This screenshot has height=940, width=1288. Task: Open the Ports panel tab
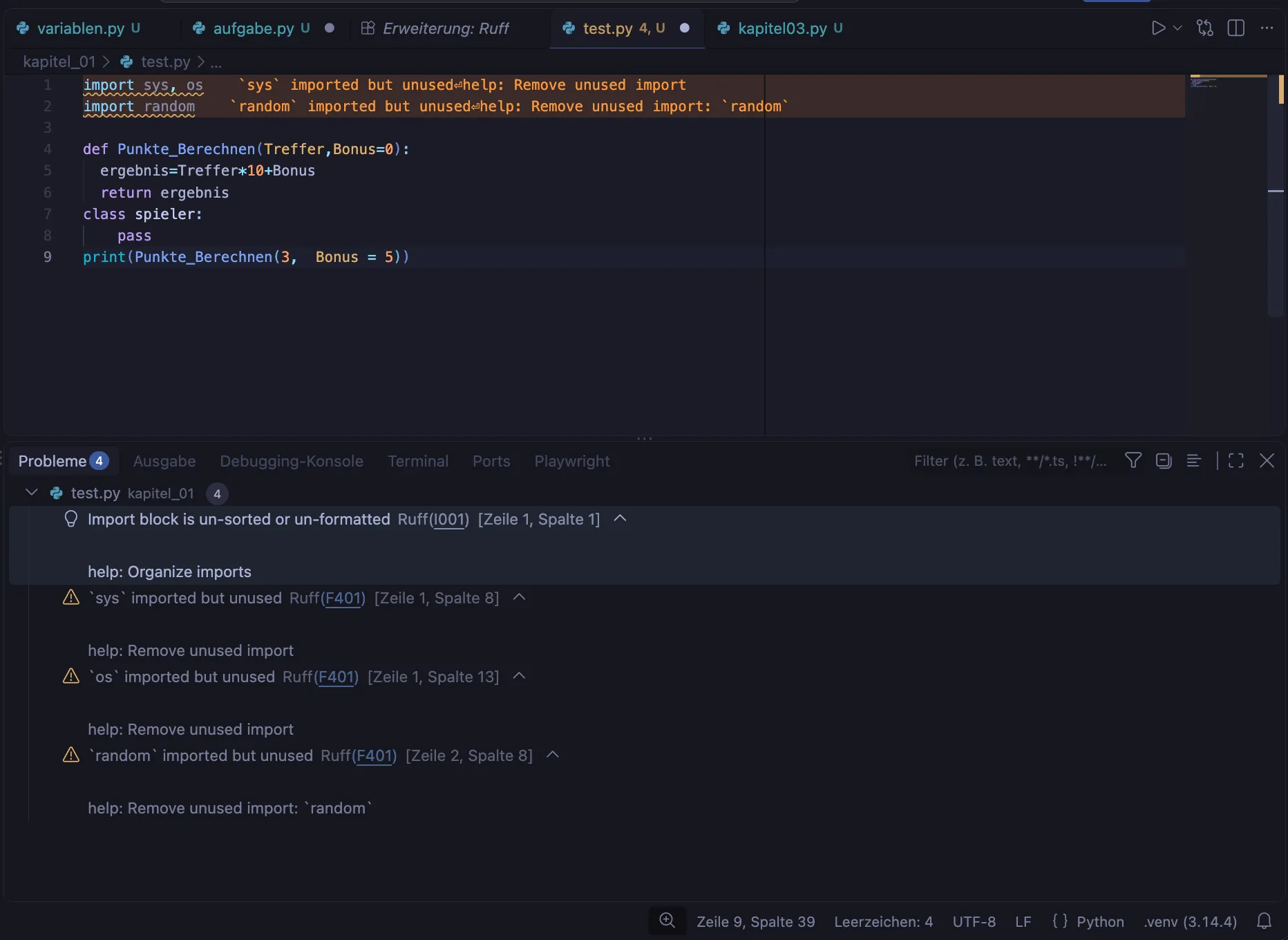tap(491, 461)
